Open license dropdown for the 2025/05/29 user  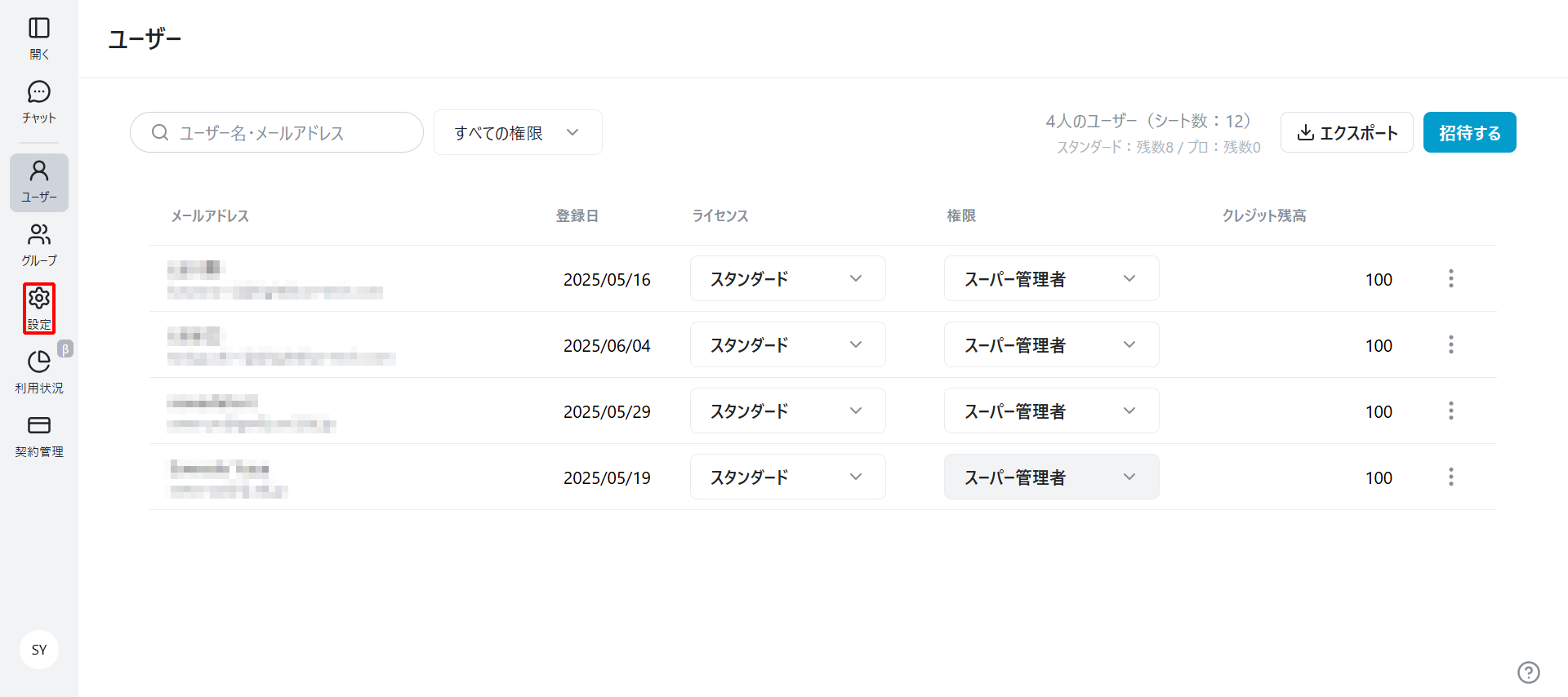click(x=787, y=411)
